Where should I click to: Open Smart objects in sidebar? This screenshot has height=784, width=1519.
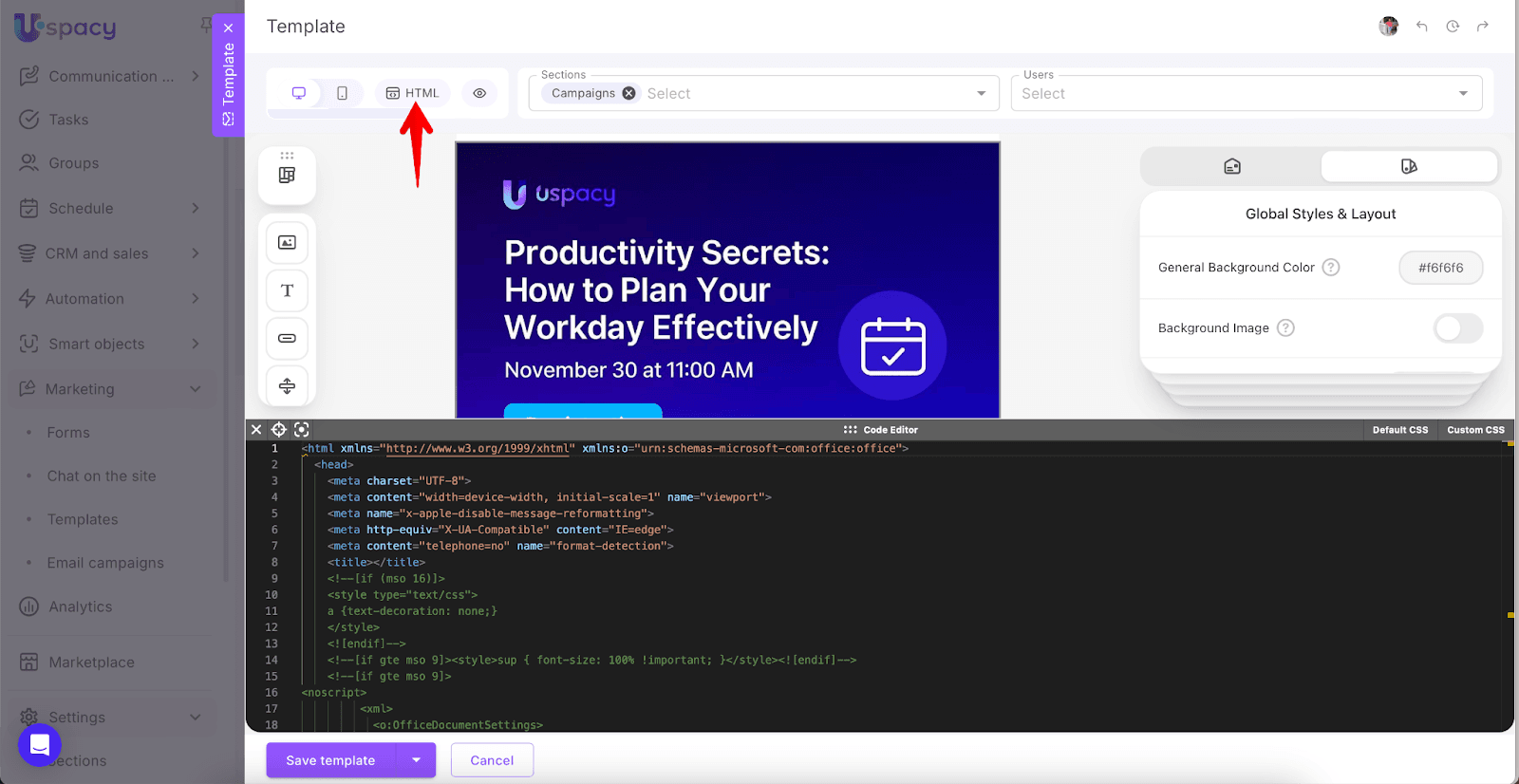tap(97, 344)
